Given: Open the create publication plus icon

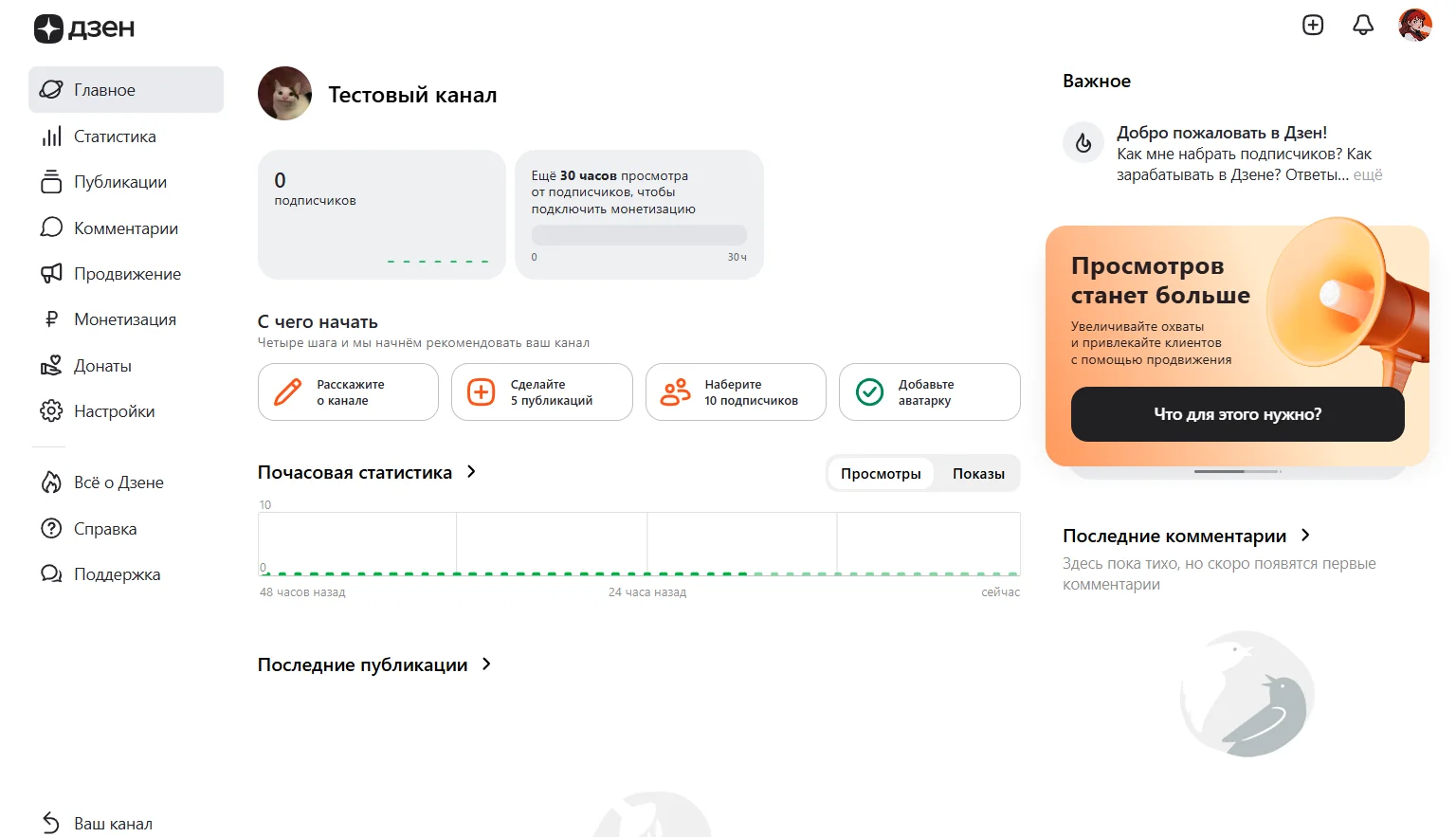Looking at the screenshot, I should coord(1313,25).
